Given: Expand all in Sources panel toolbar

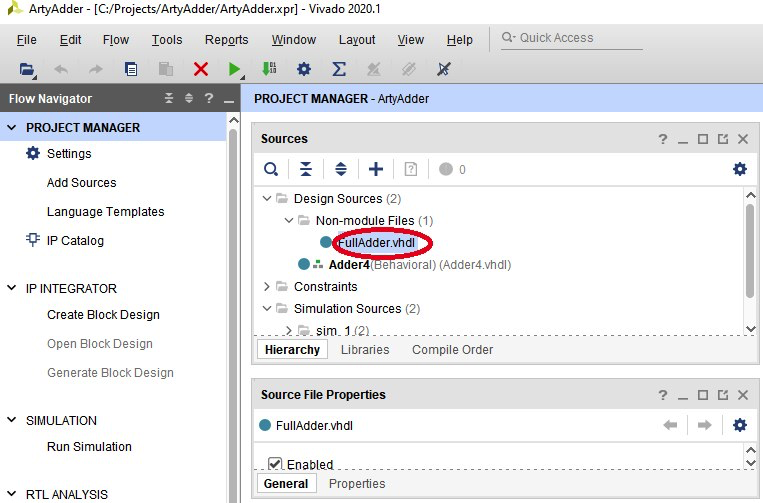Looking at the screenshot, I should (x=341, y=169).
